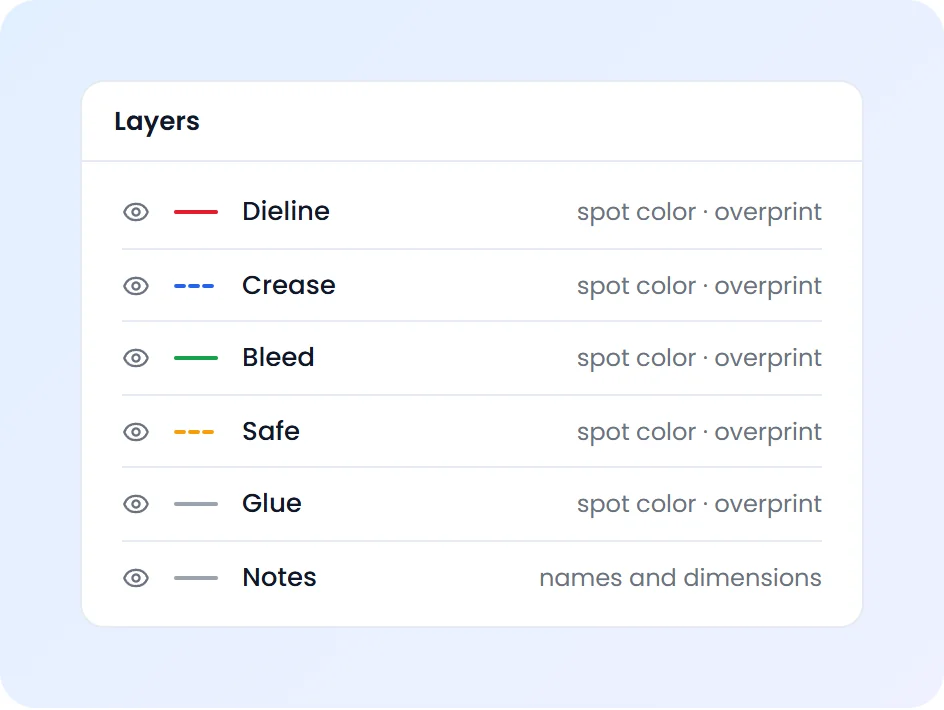Click the gray Notes line swatch
This screenshot has width=944, height=710.
tap(196, 578)
